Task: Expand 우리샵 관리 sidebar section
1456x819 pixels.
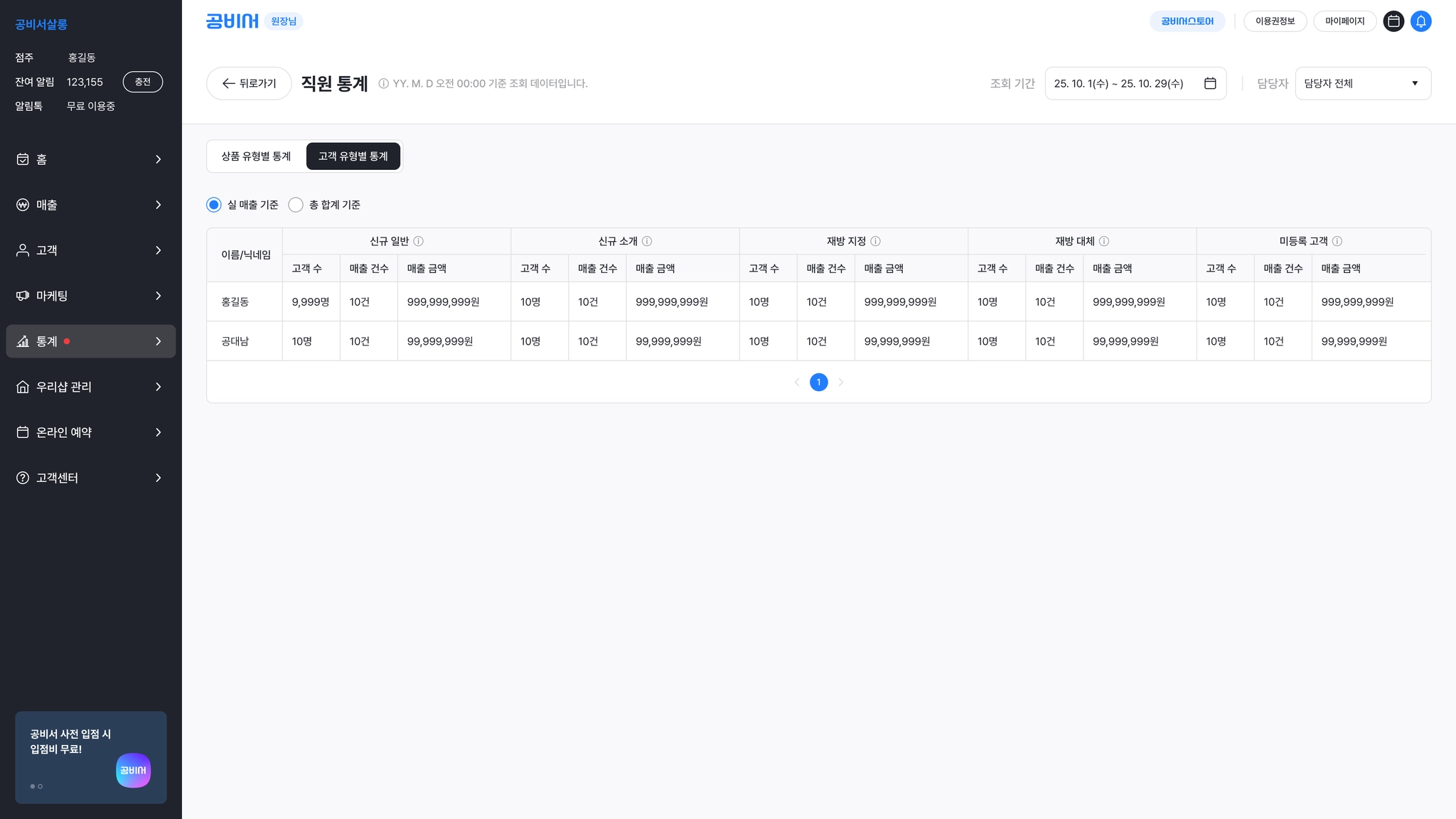Action: [90, 387]
